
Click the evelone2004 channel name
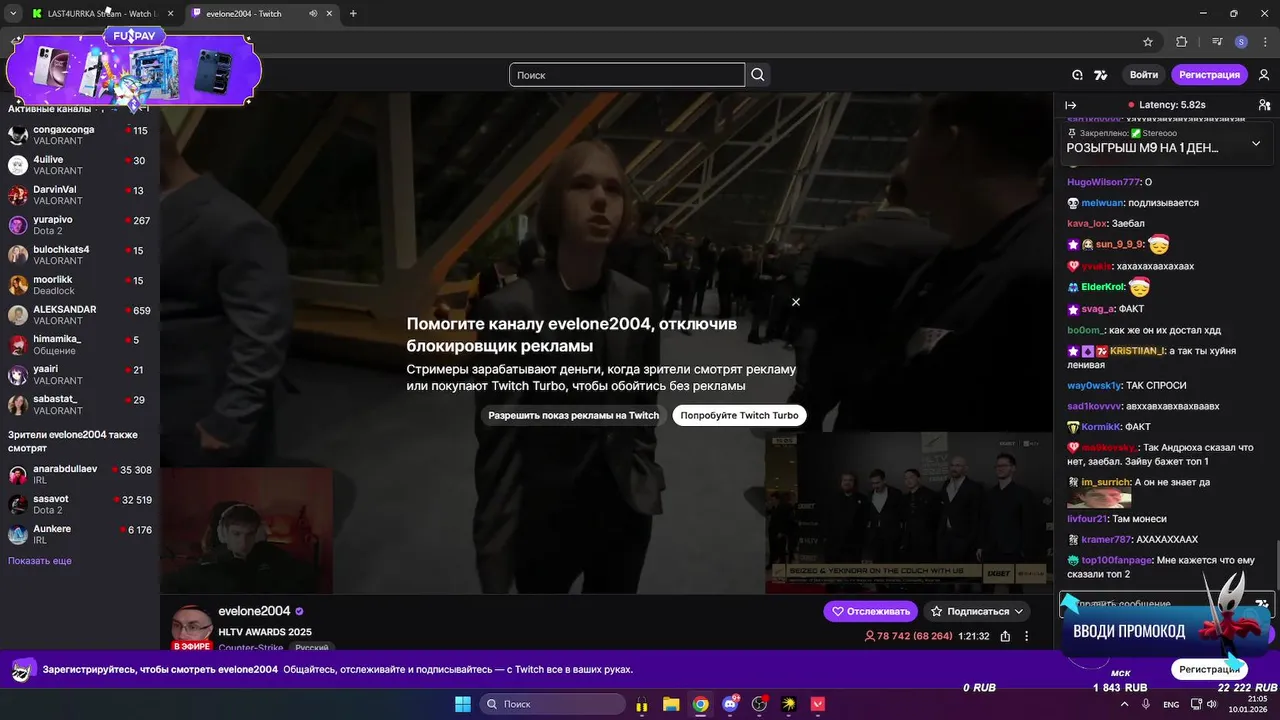pyautogui.click(x=254, y=611)
